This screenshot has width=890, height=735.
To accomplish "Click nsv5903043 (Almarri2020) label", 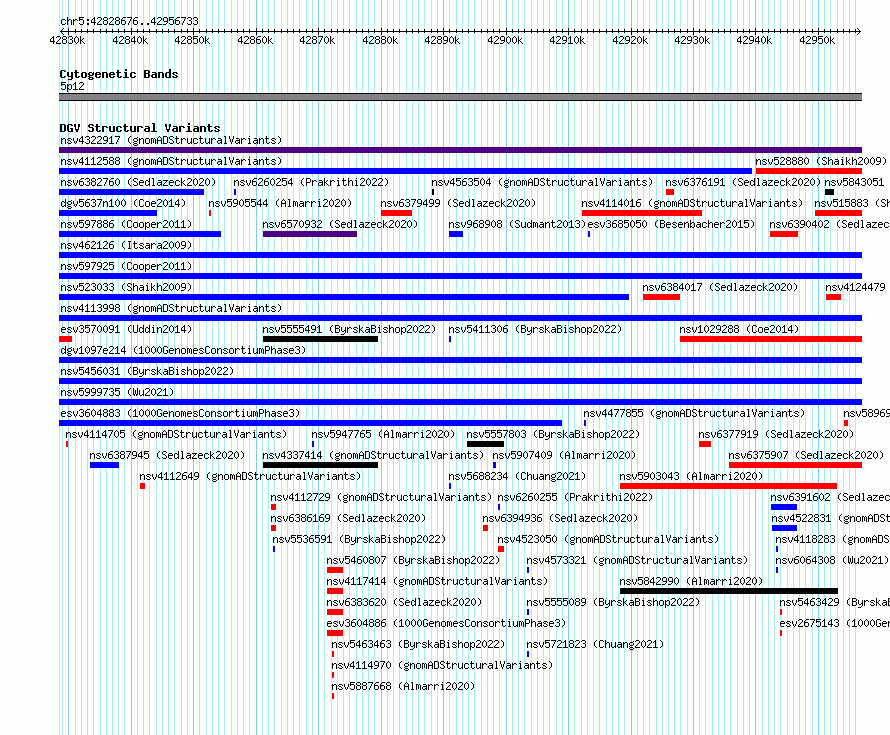I will pos(691,476).
